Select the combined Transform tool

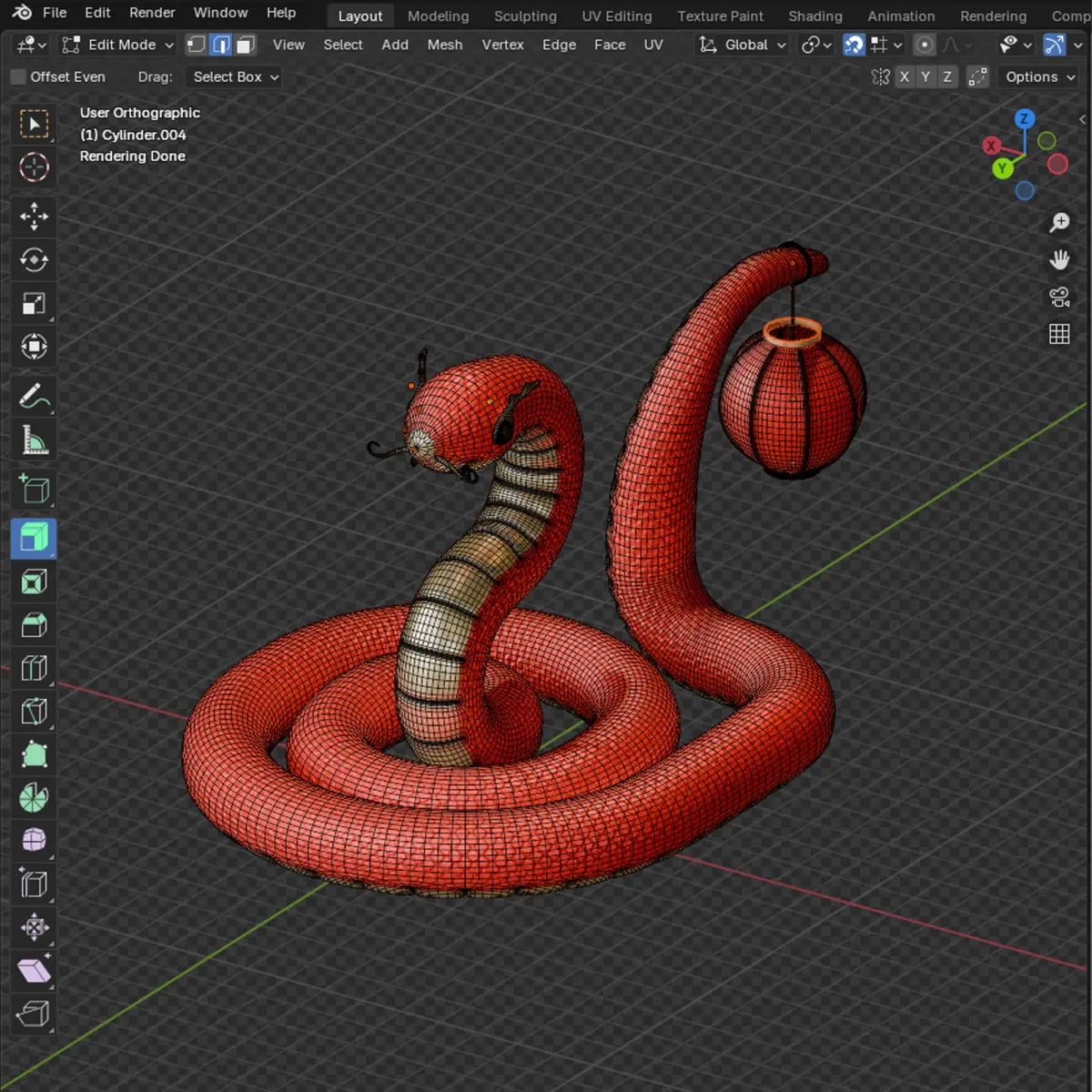tap(34, 347)
